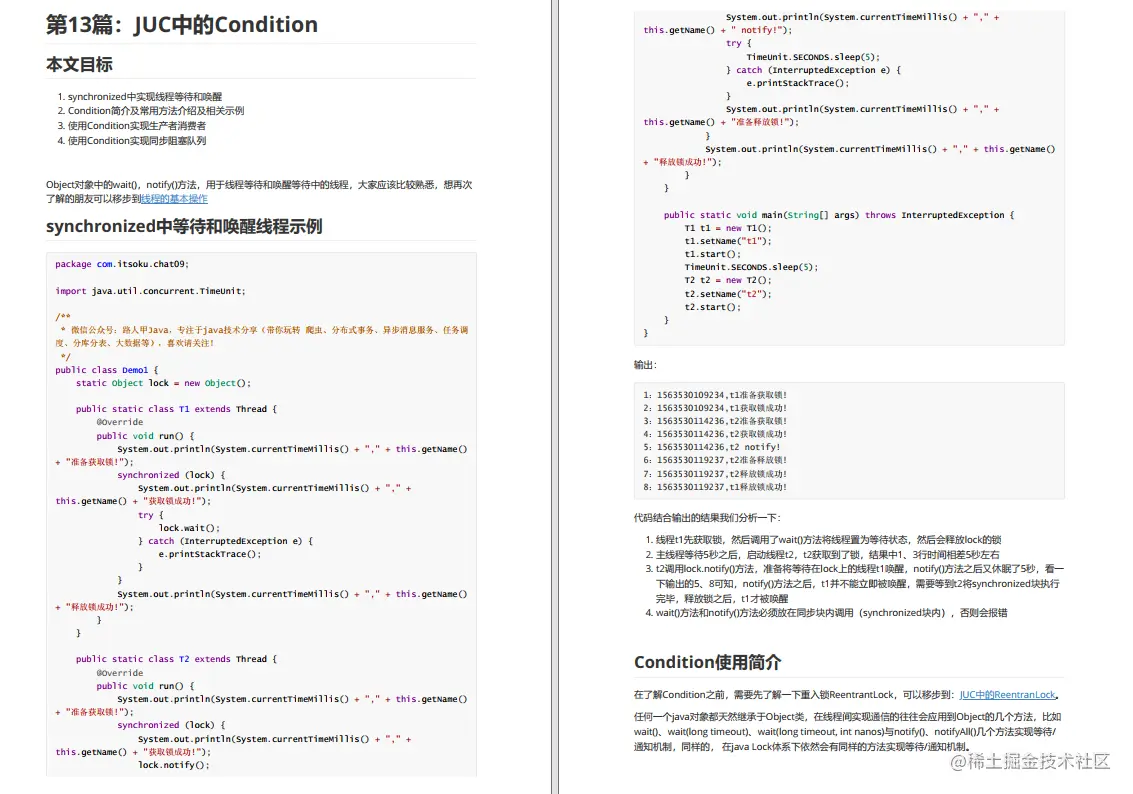Open the 线程的基本操作 link
Image resolution: width=1133 pixels, height=794 pixels.
[x=174, y=199]
